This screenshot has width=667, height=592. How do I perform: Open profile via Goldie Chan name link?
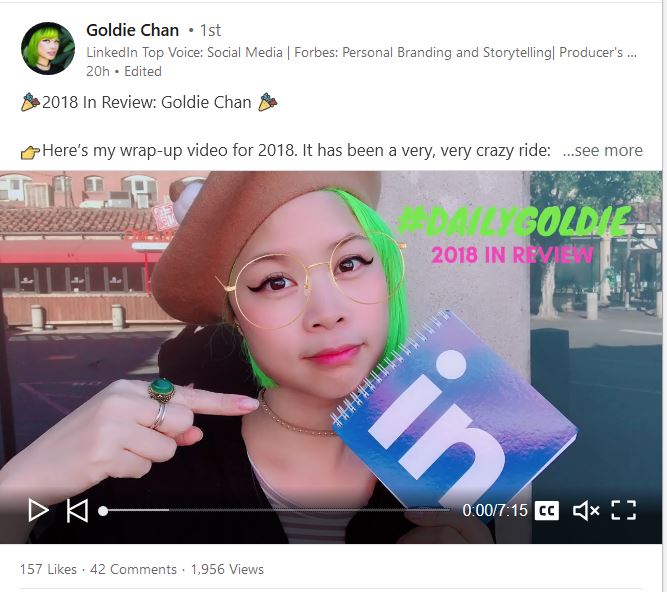point(132,30)
